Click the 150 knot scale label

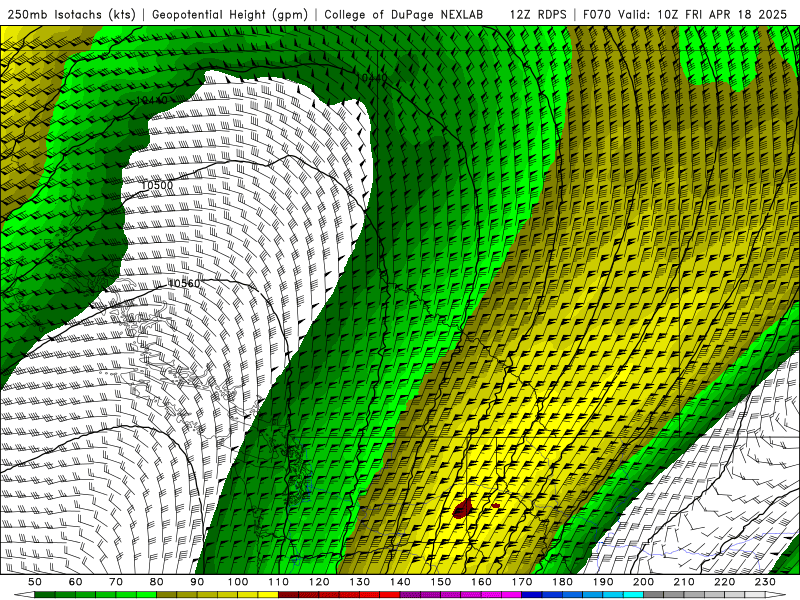click(x=441, y=582)
